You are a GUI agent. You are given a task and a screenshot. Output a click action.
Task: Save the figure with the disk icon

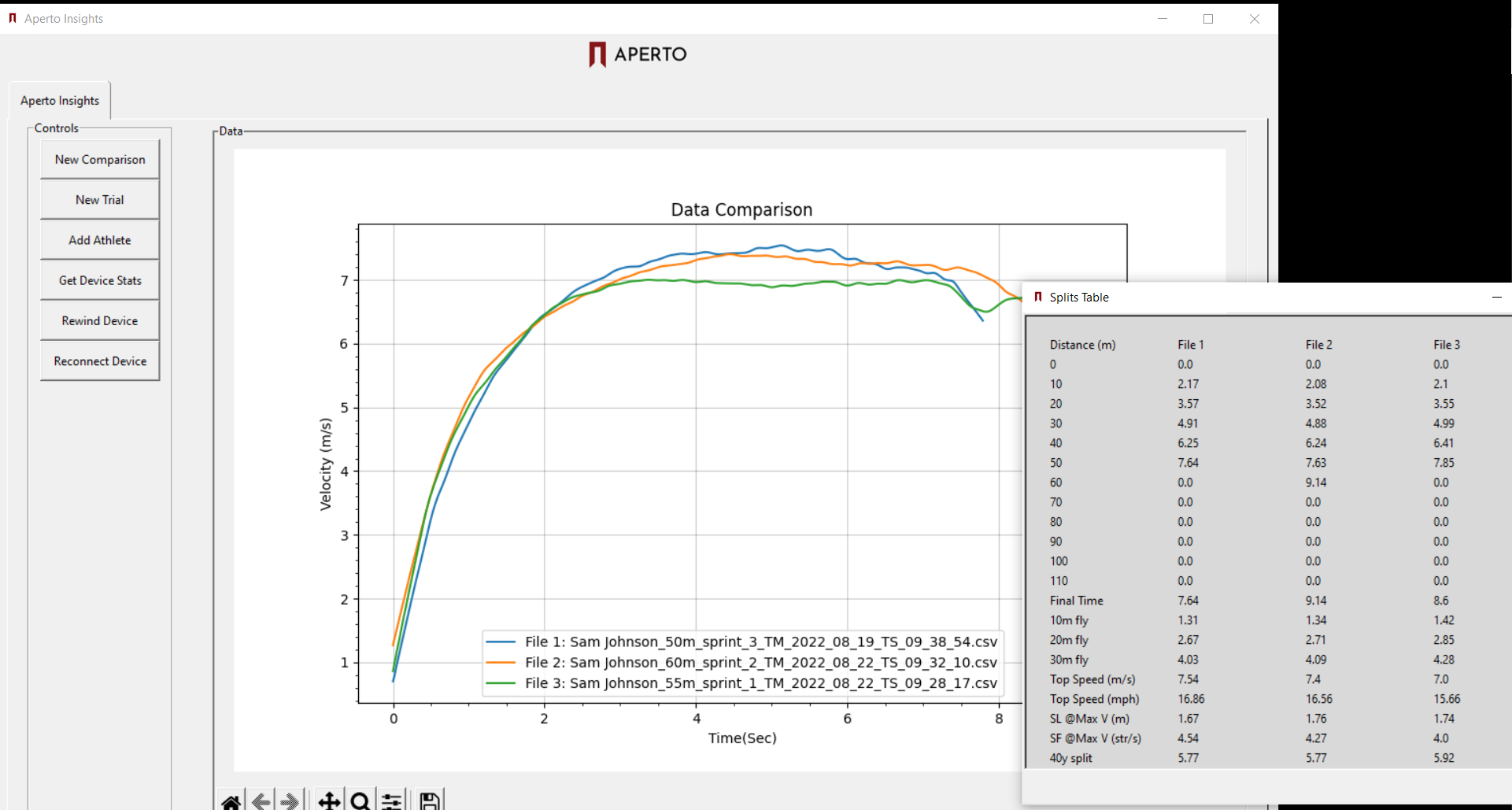tap(430, 801)
